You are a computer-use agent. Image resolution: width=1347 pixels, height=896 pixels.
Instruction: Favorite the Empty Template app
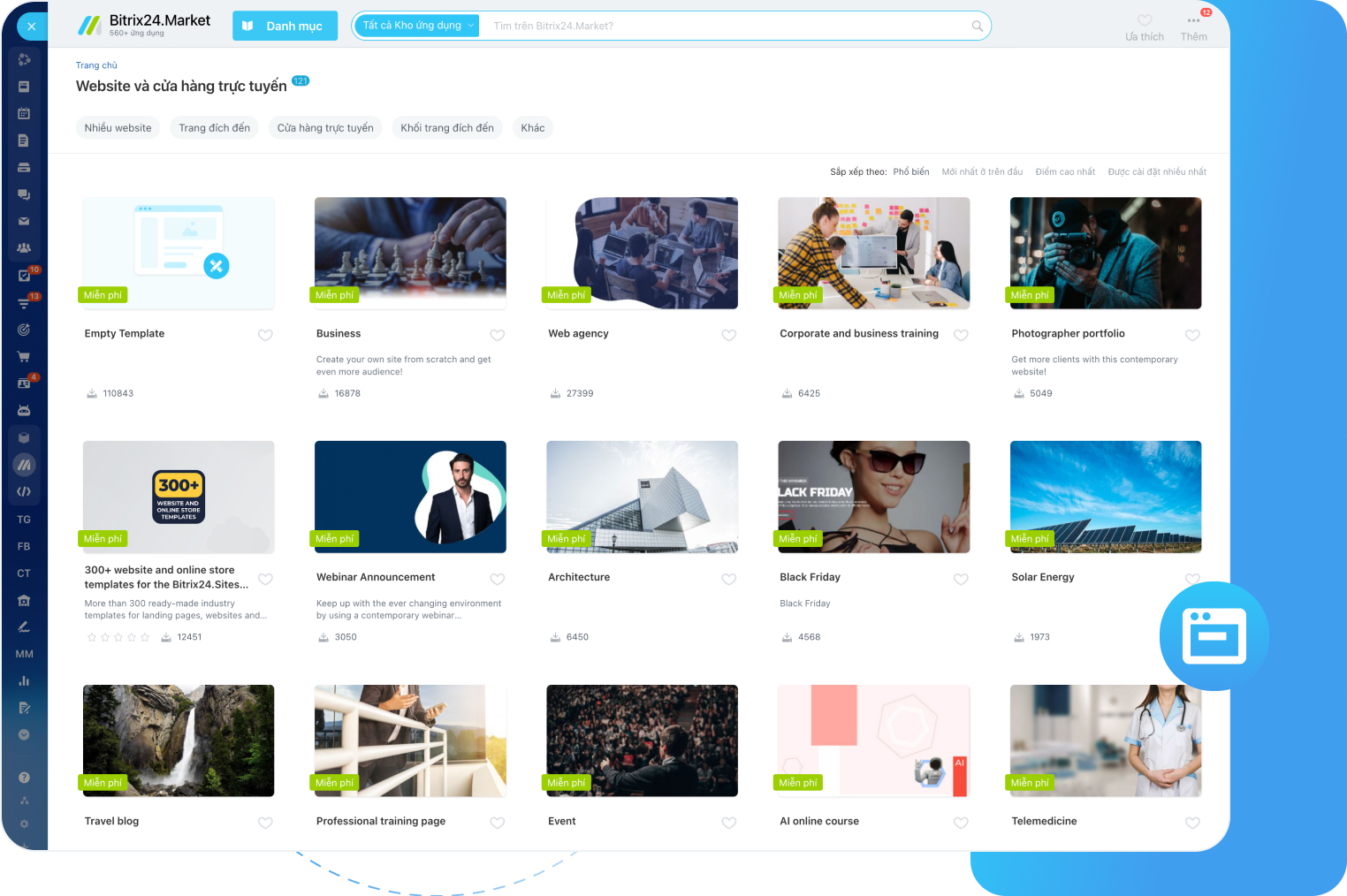265,335
